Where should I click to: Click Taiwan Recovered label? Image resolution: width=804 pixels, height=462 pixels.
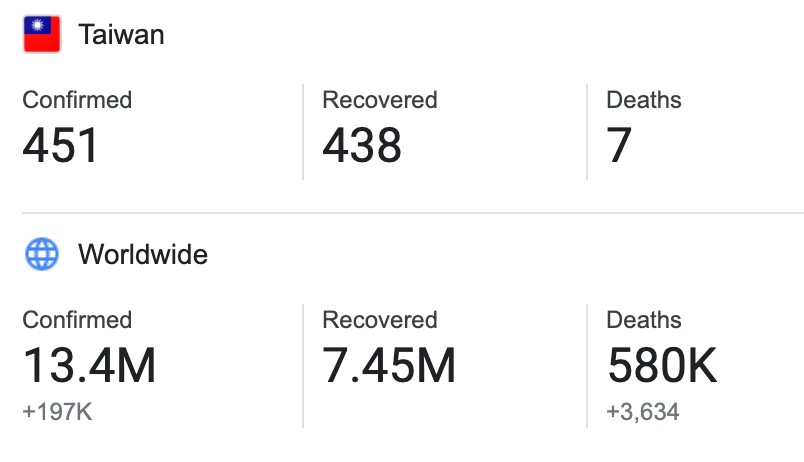click(x=380, y=99)
